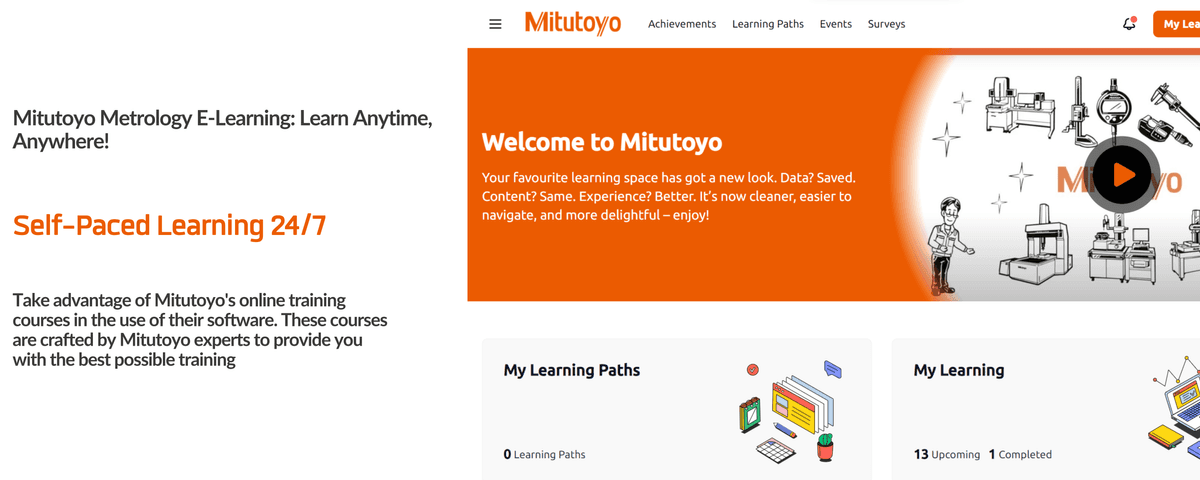View the 1 Completed course
1200x480 pixels.
pyautogui.click(x=1020, y=454)
